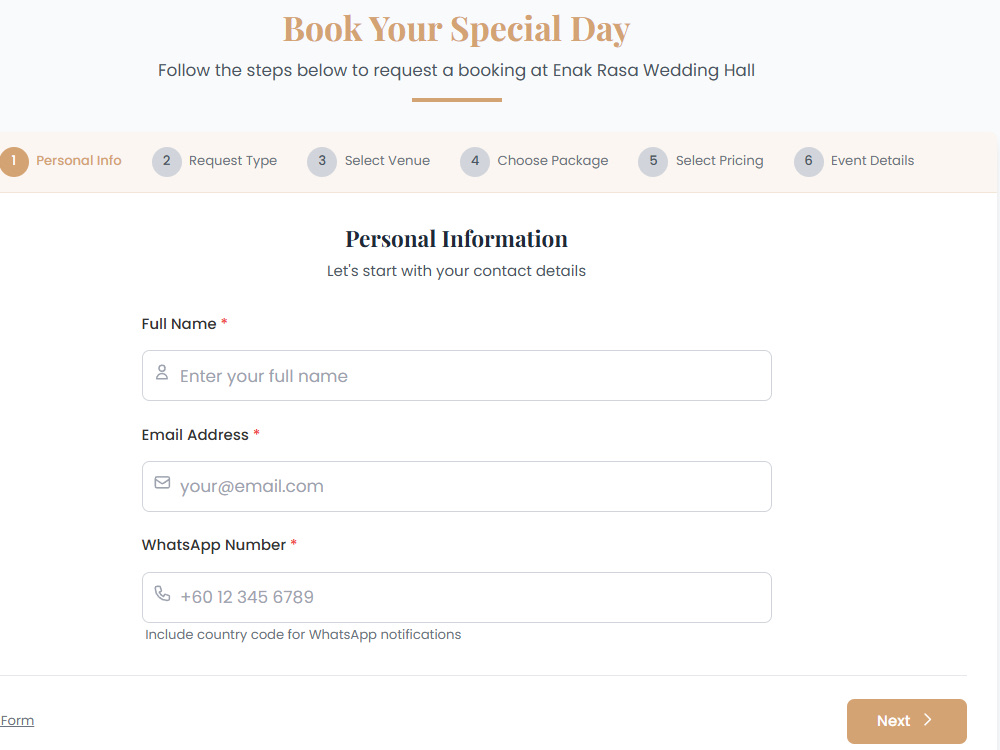Click the envelope icon in Email field
1000x750 pixels.
coord(163,483)
